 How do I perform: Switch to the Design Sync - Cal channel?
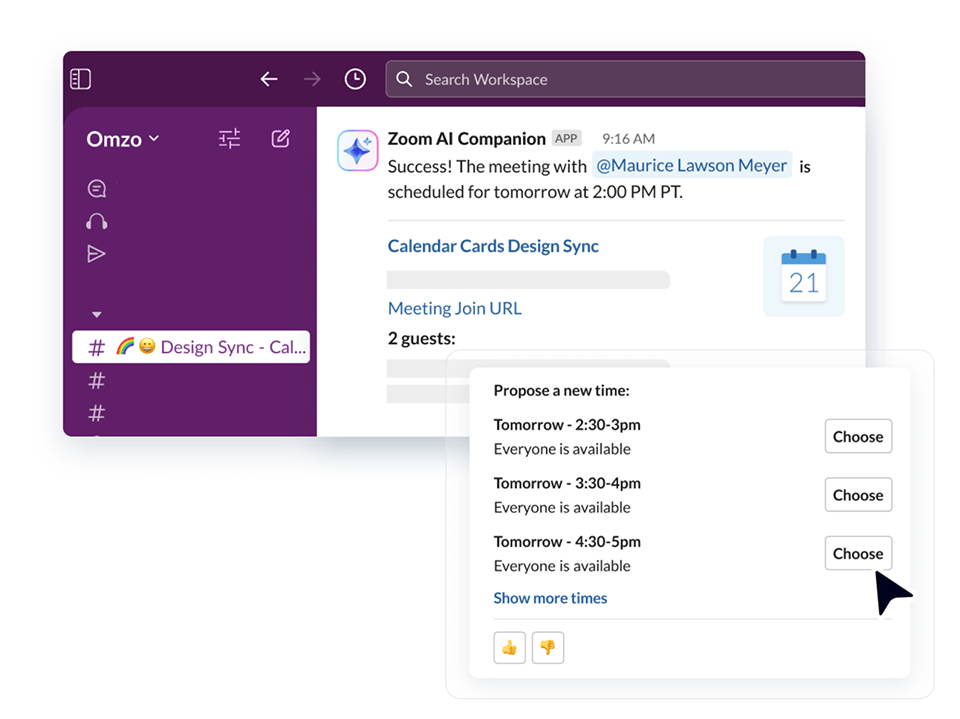pyautogui.click(x=190, y=346)
